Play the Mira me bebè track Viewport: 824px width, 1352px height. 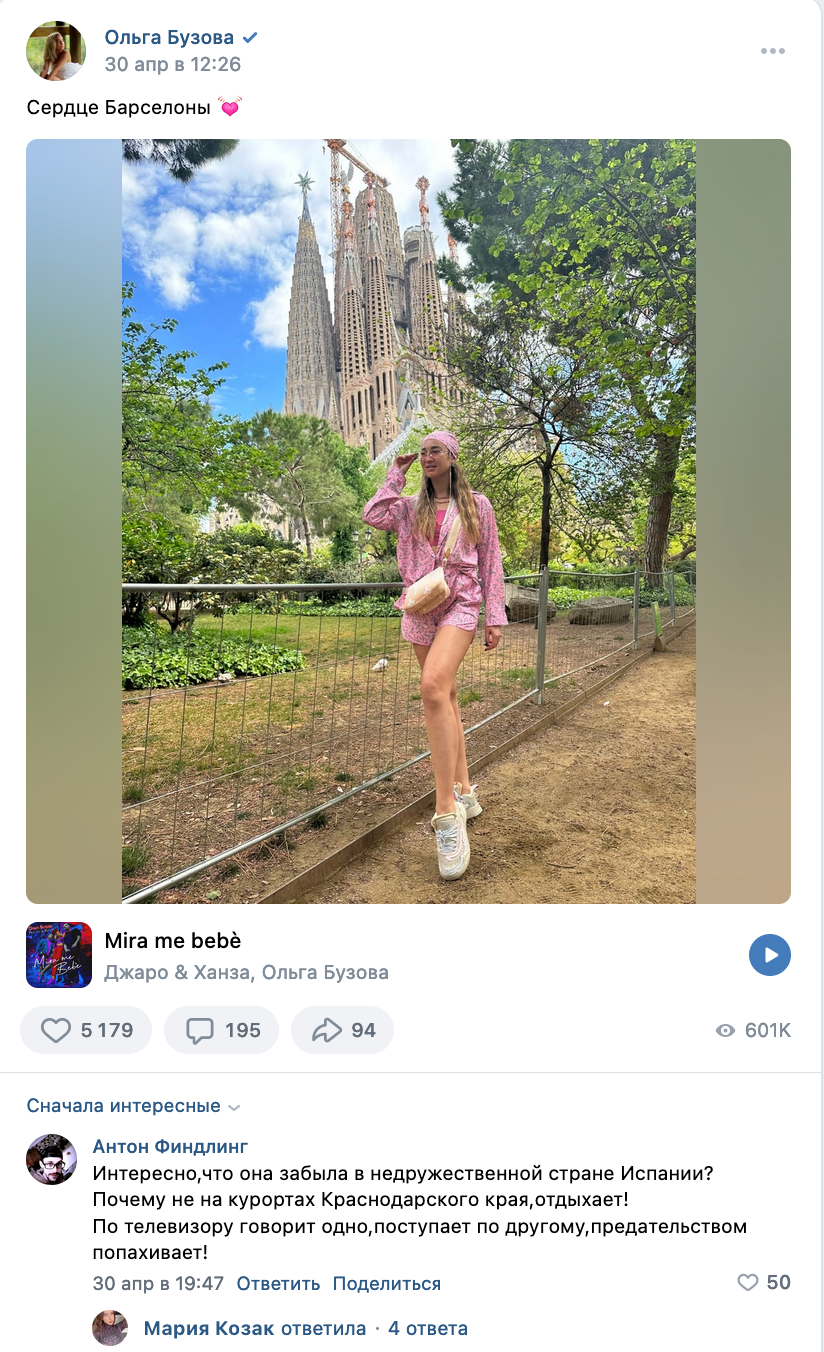click(x=769, y=955)
